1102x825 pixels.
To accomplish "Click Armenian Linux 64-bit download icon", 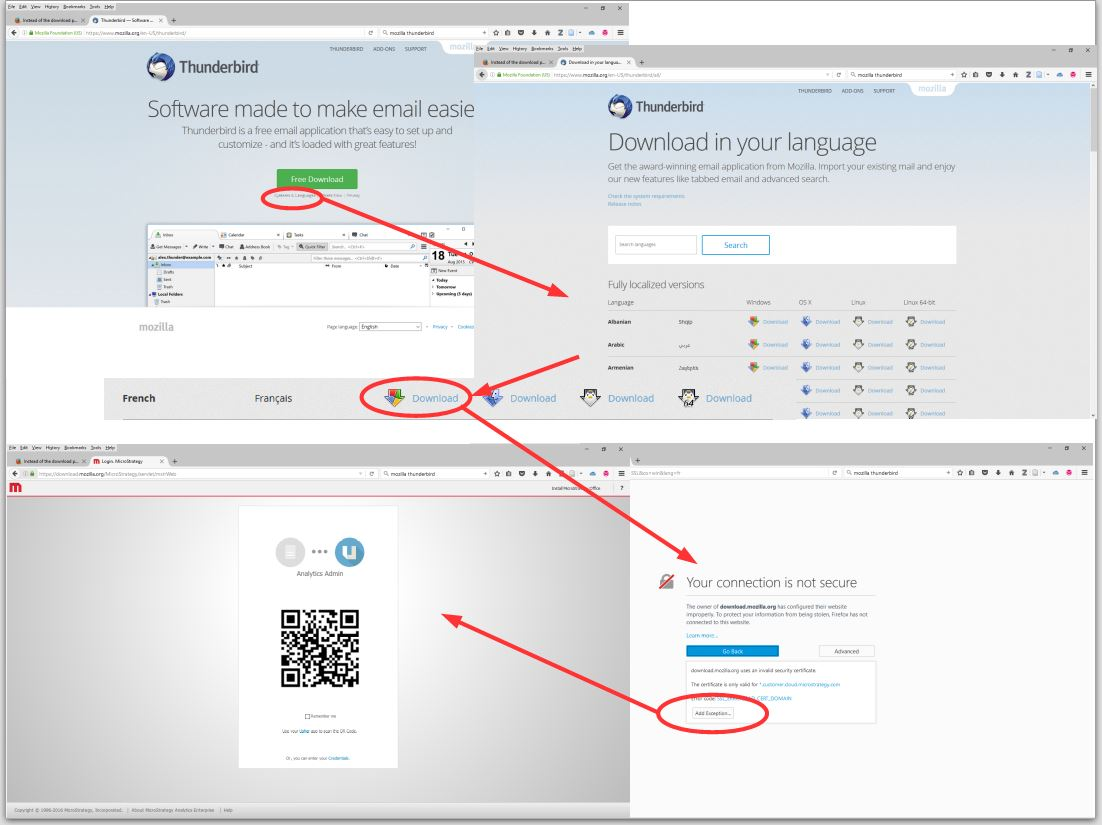I will click(x=911, y=368).
